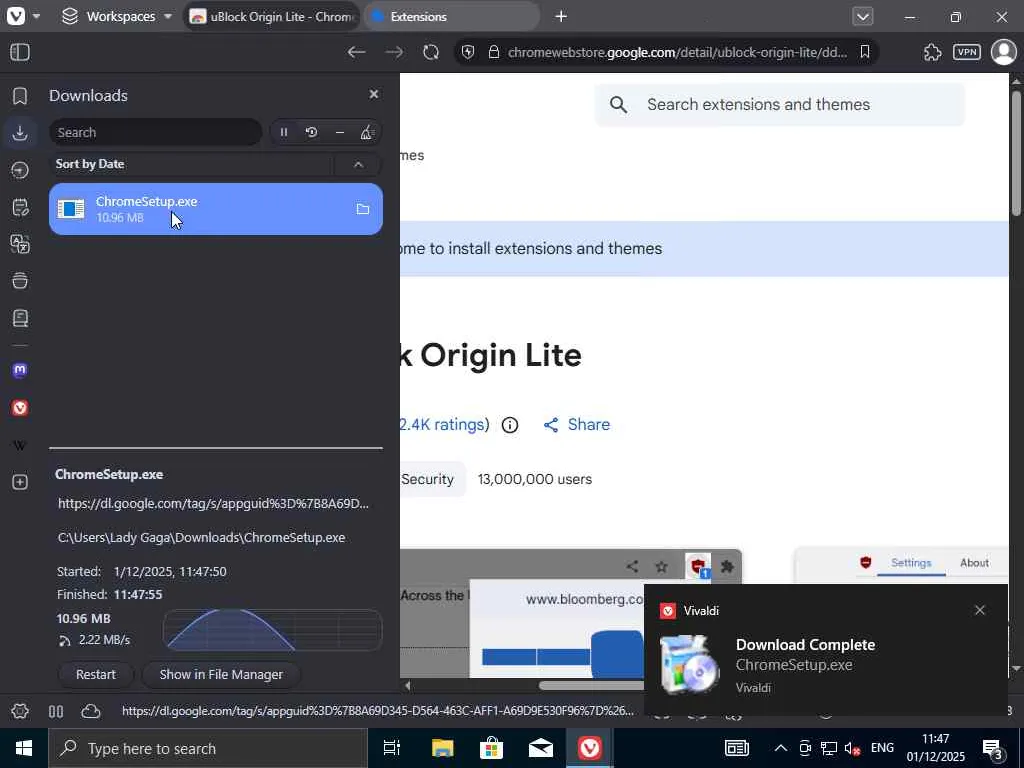Viewport: 1024px width, 768px height.
Task: Clear finished downloads with broom icon
Action: point(367,132)
